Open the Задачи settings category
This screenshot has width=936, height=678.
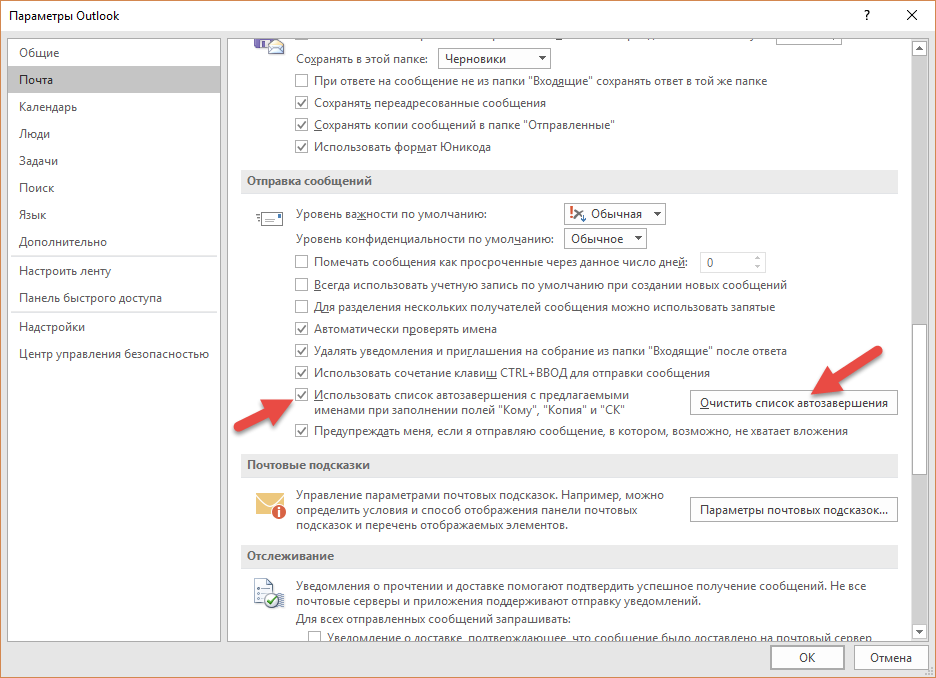point(114,161)
